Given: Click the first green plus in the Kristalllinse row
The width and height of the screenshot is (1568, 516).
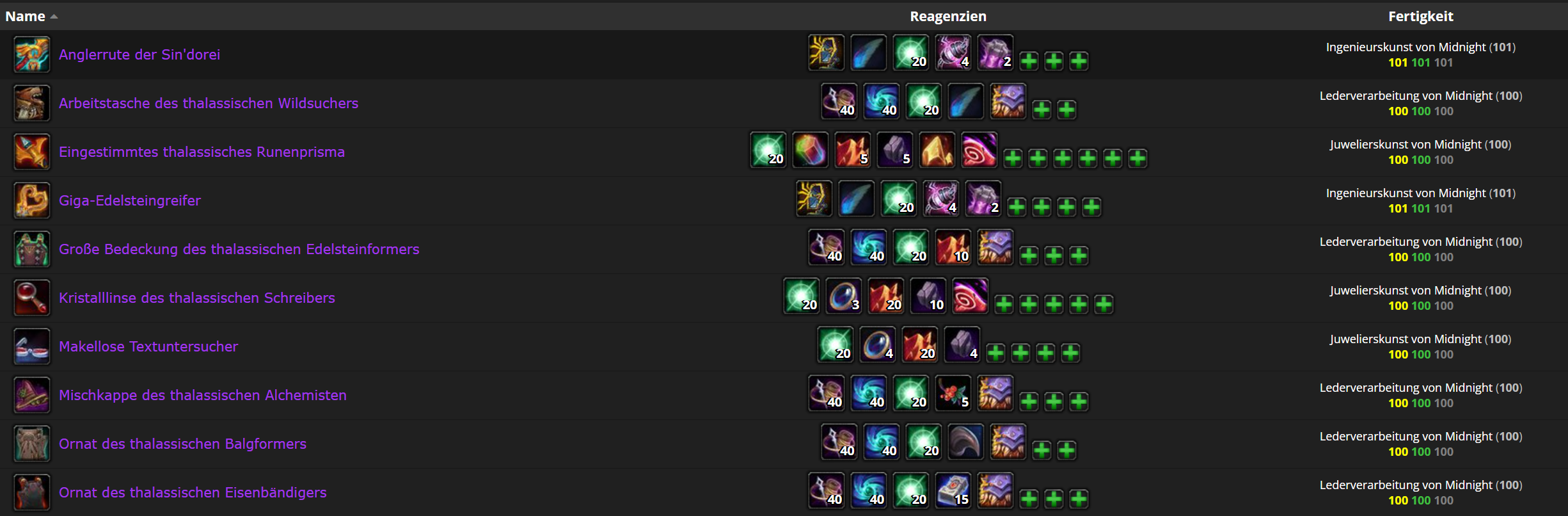Looking at the screenshot, I should coord(1004,304).
